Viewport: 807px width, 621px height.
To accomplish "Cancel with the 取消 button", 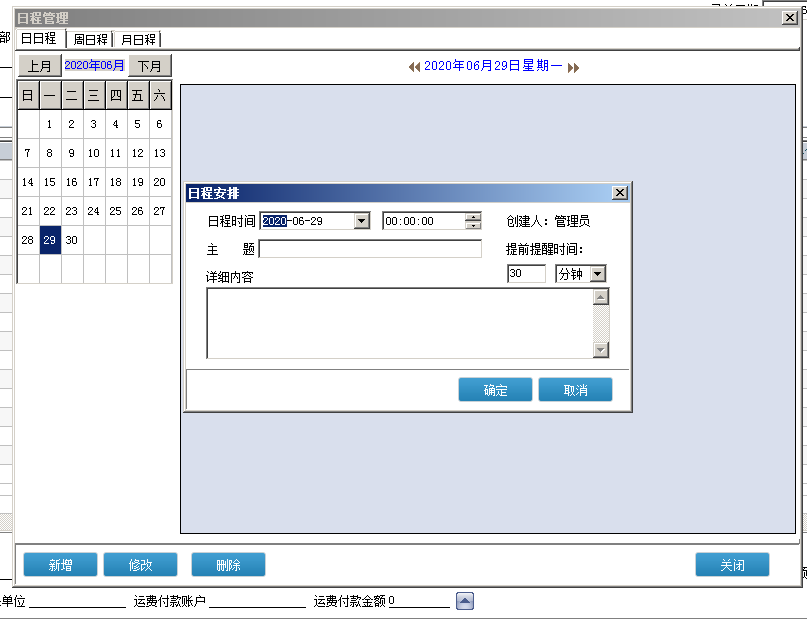I will [x=575, y=389].
